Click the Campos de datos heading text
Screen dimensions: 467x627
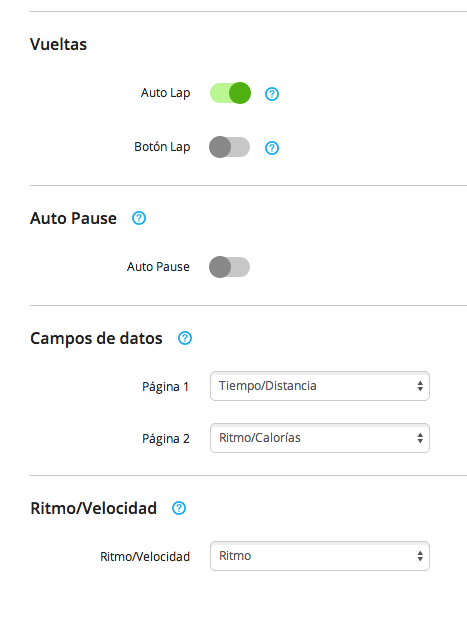[96, 338]
